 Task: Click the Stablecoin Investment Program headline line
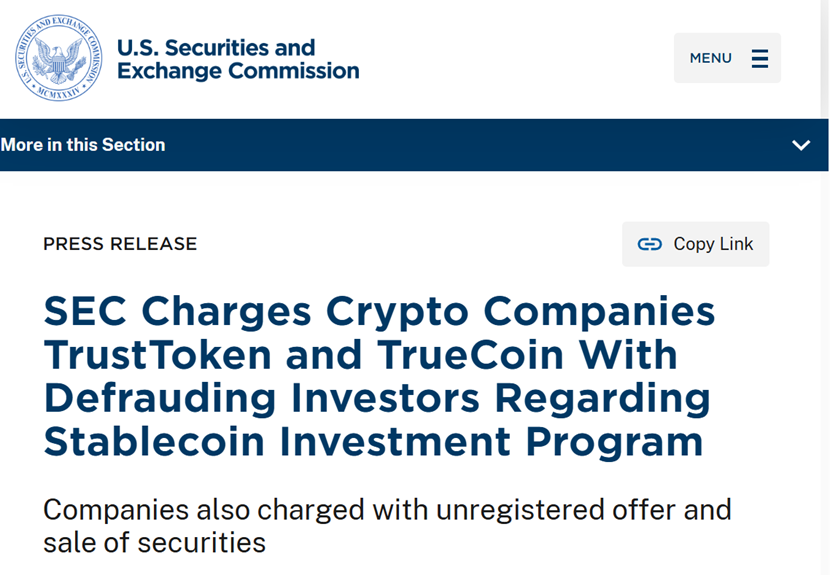pyautogui.click(x=373, y=442)
